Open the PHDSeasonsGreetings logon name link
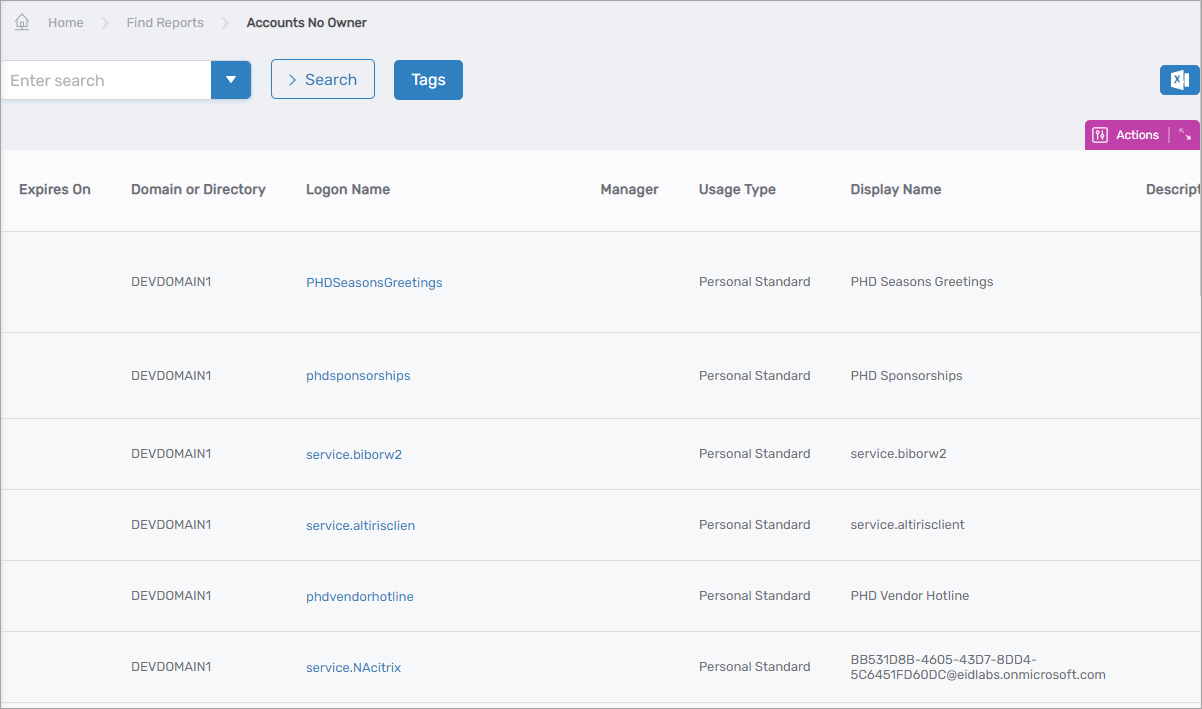This screenshot has width=1202, height=709. point(374,283)
